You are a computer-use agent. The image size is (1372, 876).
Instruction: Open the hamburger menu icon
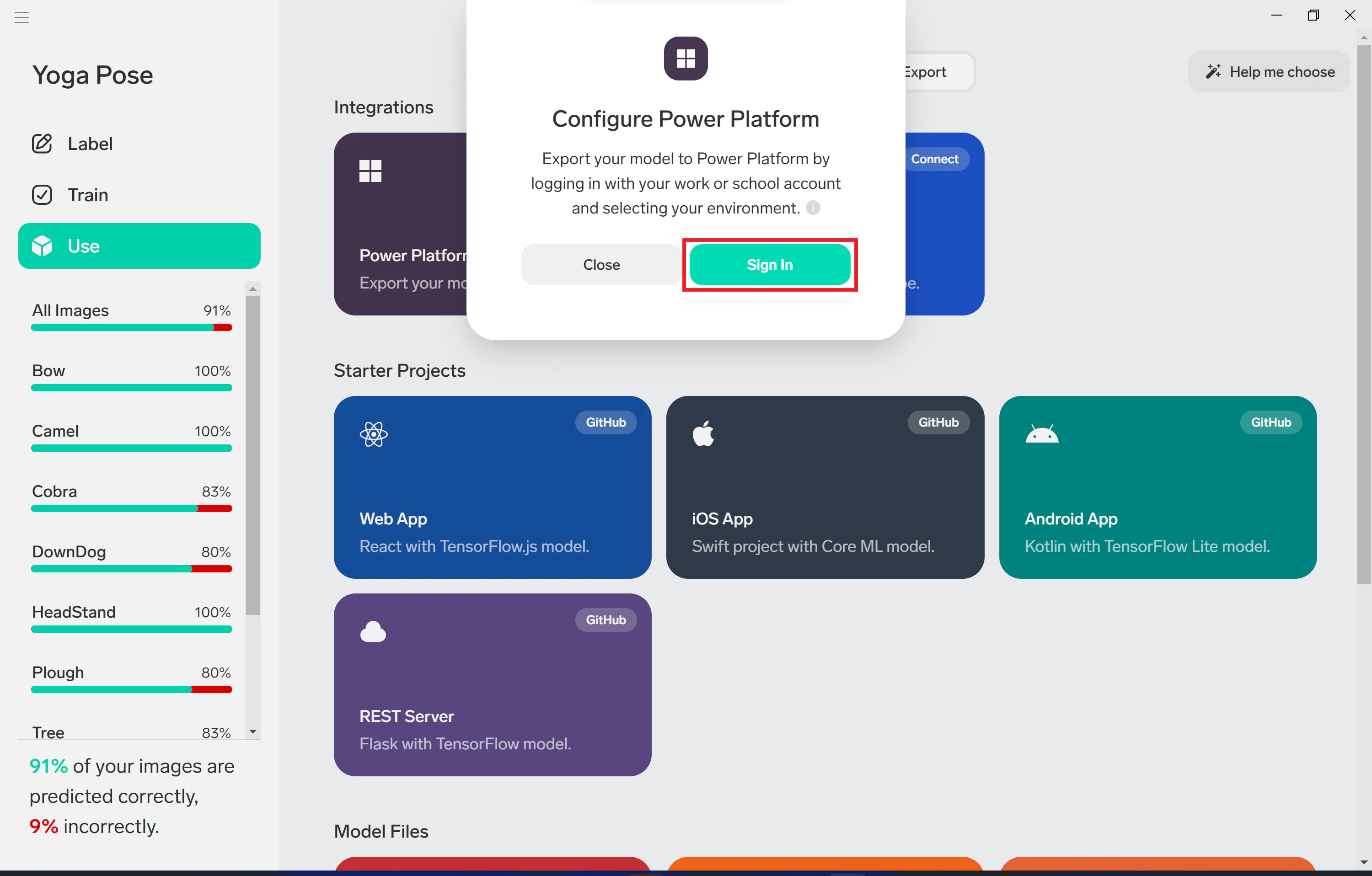(21, 17)
